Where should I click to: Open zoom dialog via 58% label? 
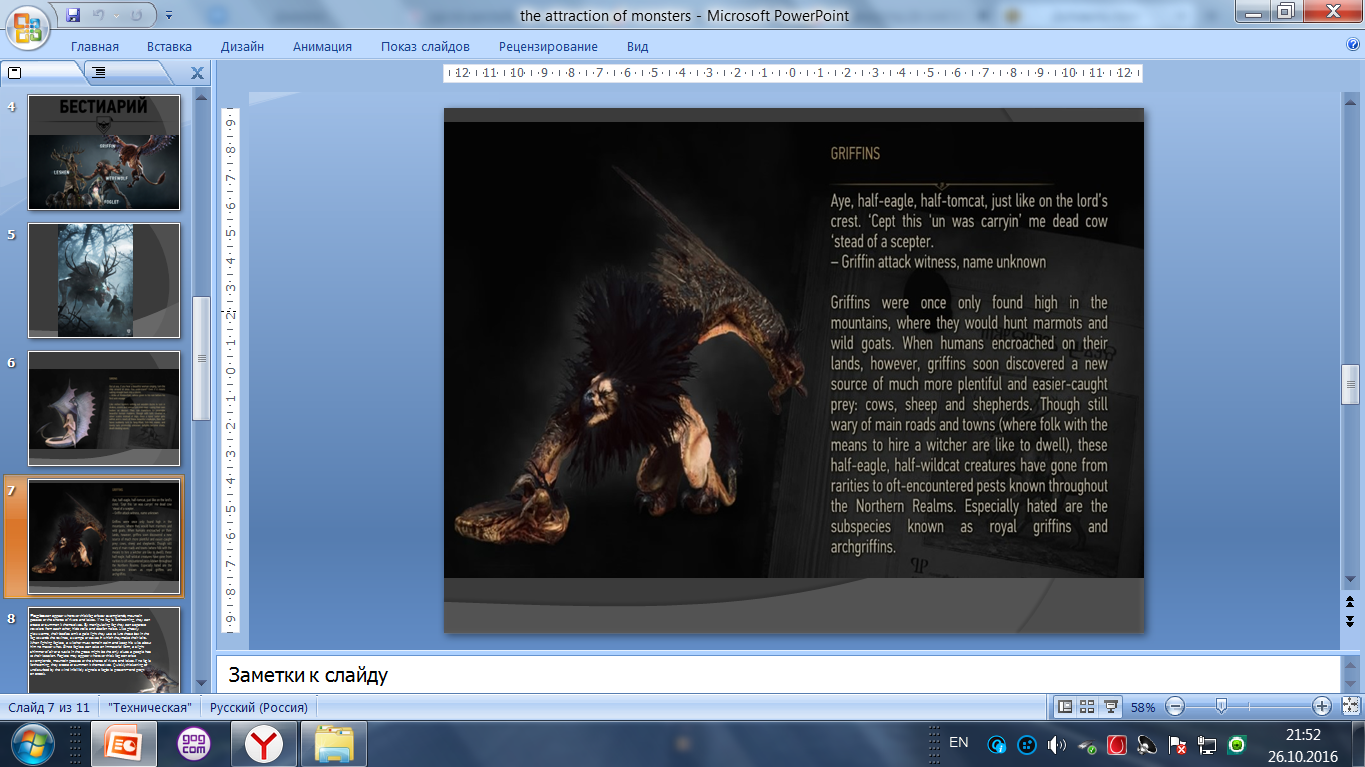1143,707
